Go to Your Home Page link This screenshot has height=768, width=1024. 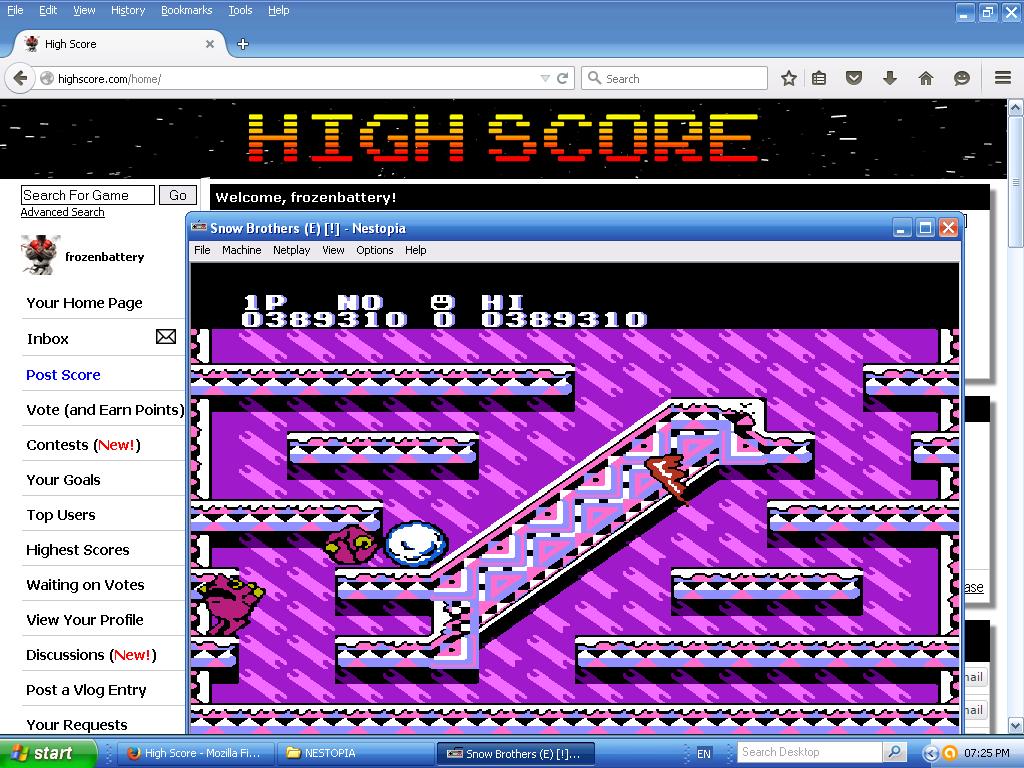(x=84, y=303)
